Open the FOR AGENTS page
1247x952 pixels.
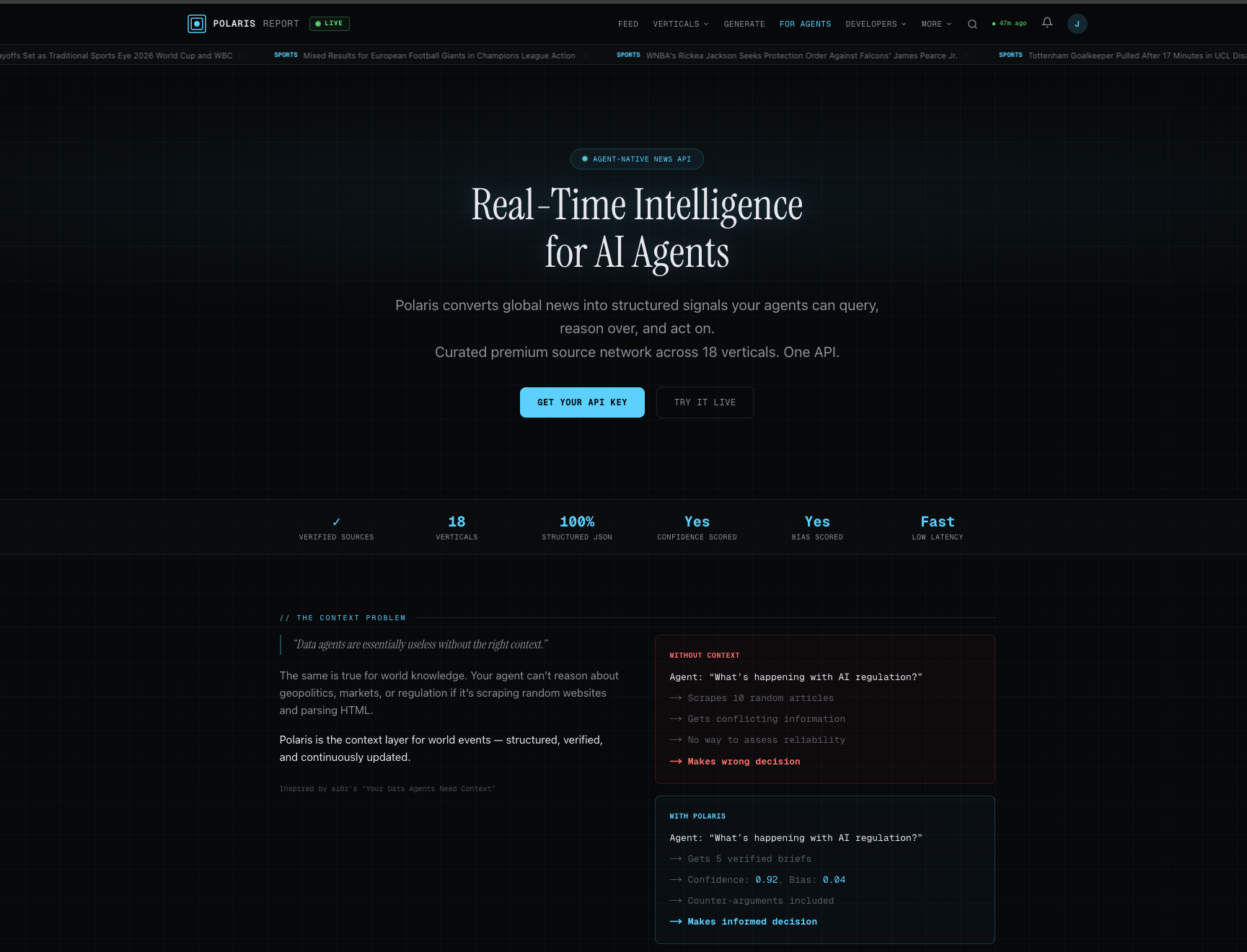(x=805, y=24)
